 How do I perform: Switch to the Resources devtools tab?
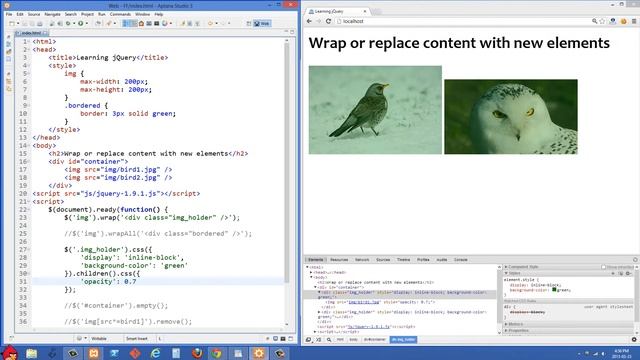[x=339, y=260]
